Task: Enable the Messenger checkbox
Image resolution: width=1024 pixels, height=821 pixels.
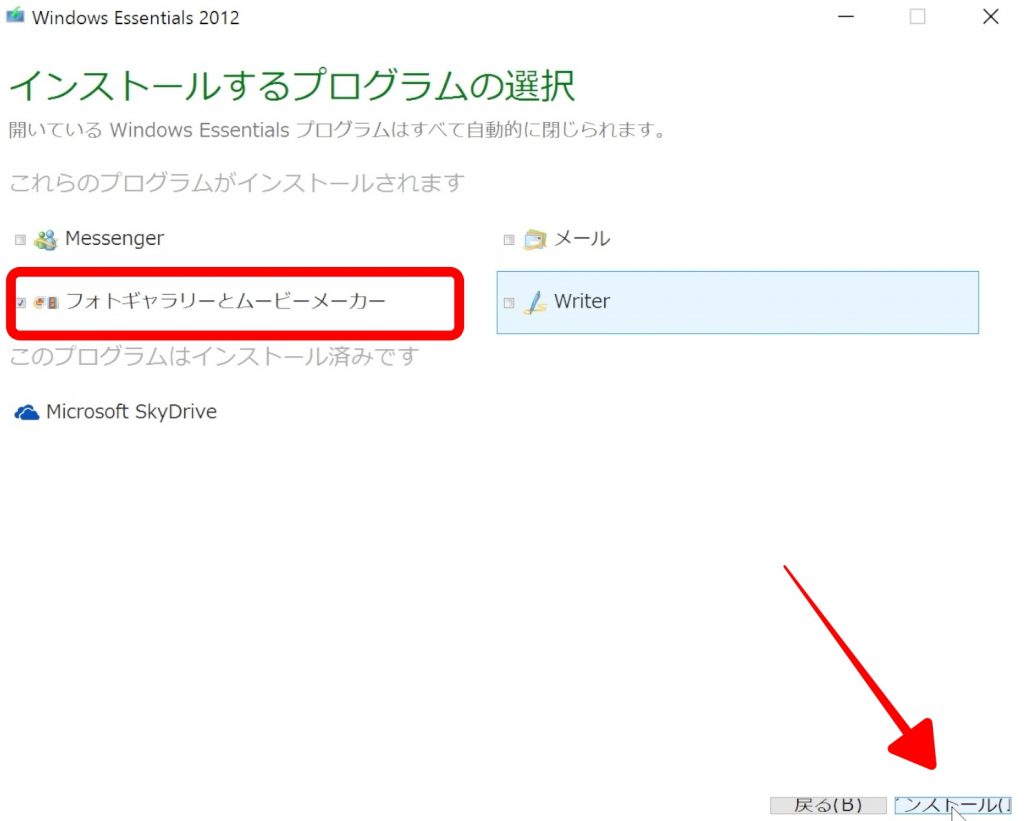Action: pyautogui.click(x=20, y=240)
